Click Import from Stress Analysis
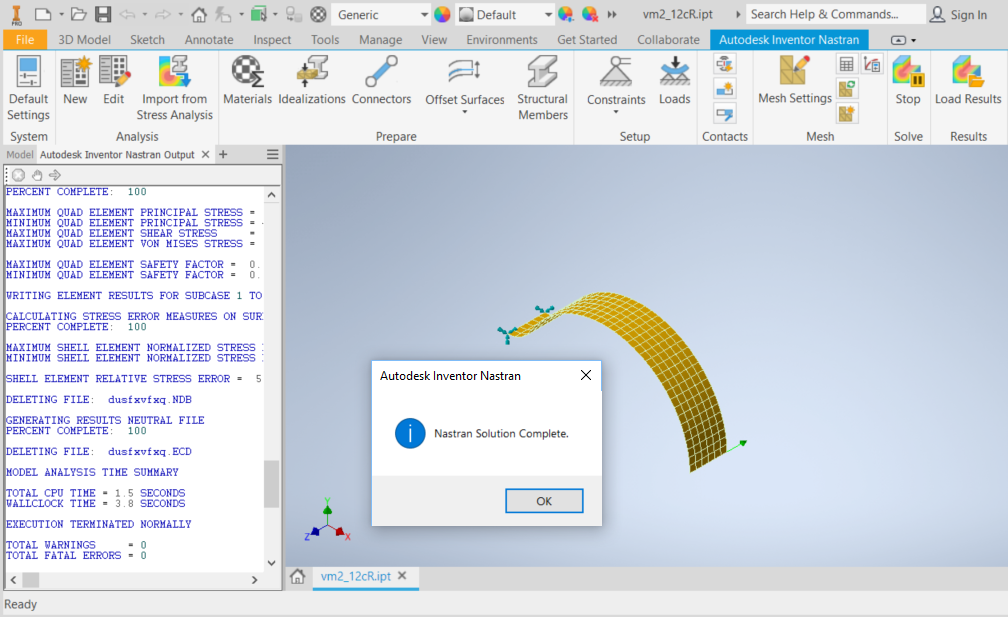The image size is (1008, 617). pos(174,88)
